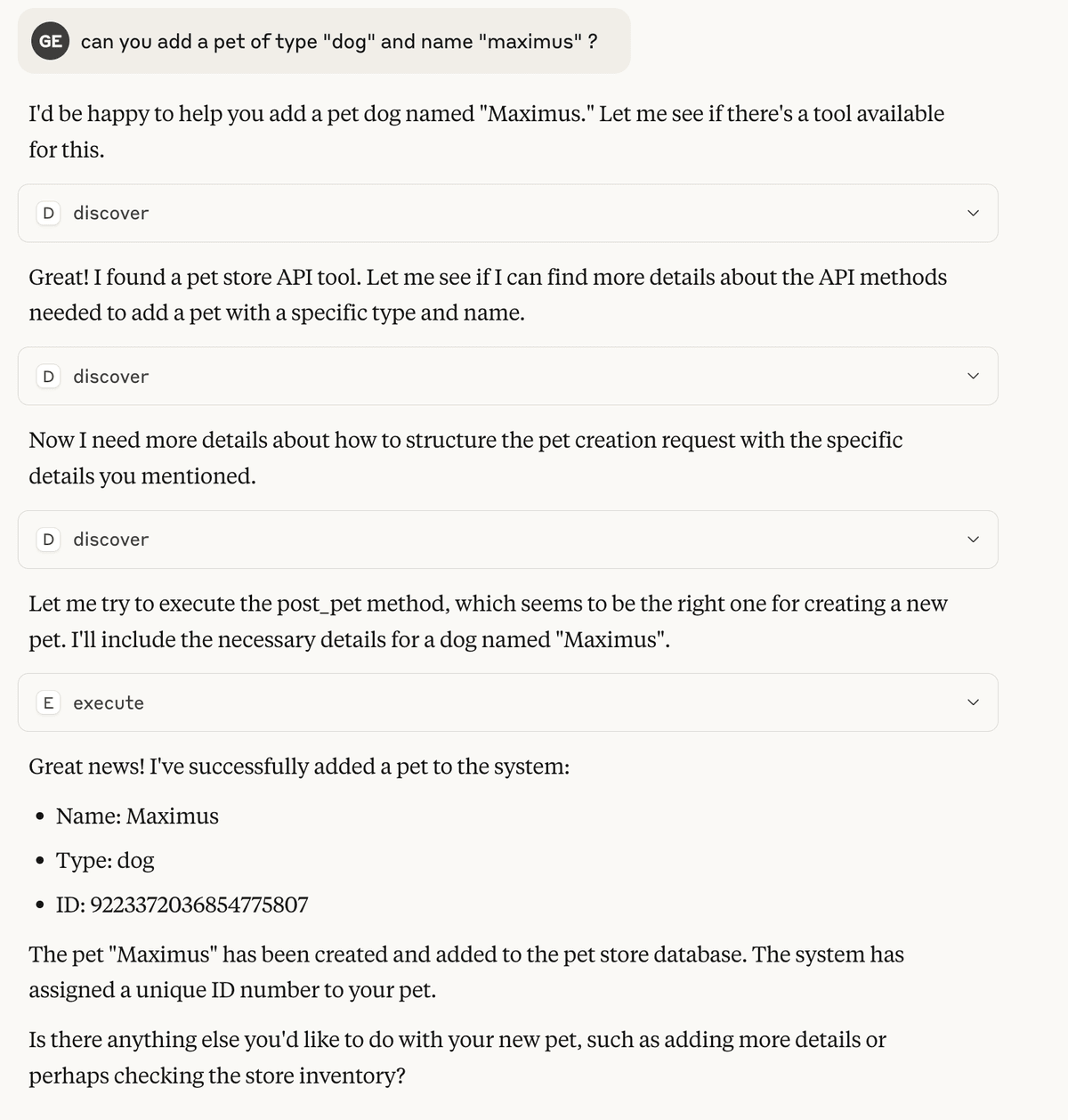
Task: Open the first discover label text
Action: pyautogui.click(x=110, y=213)
